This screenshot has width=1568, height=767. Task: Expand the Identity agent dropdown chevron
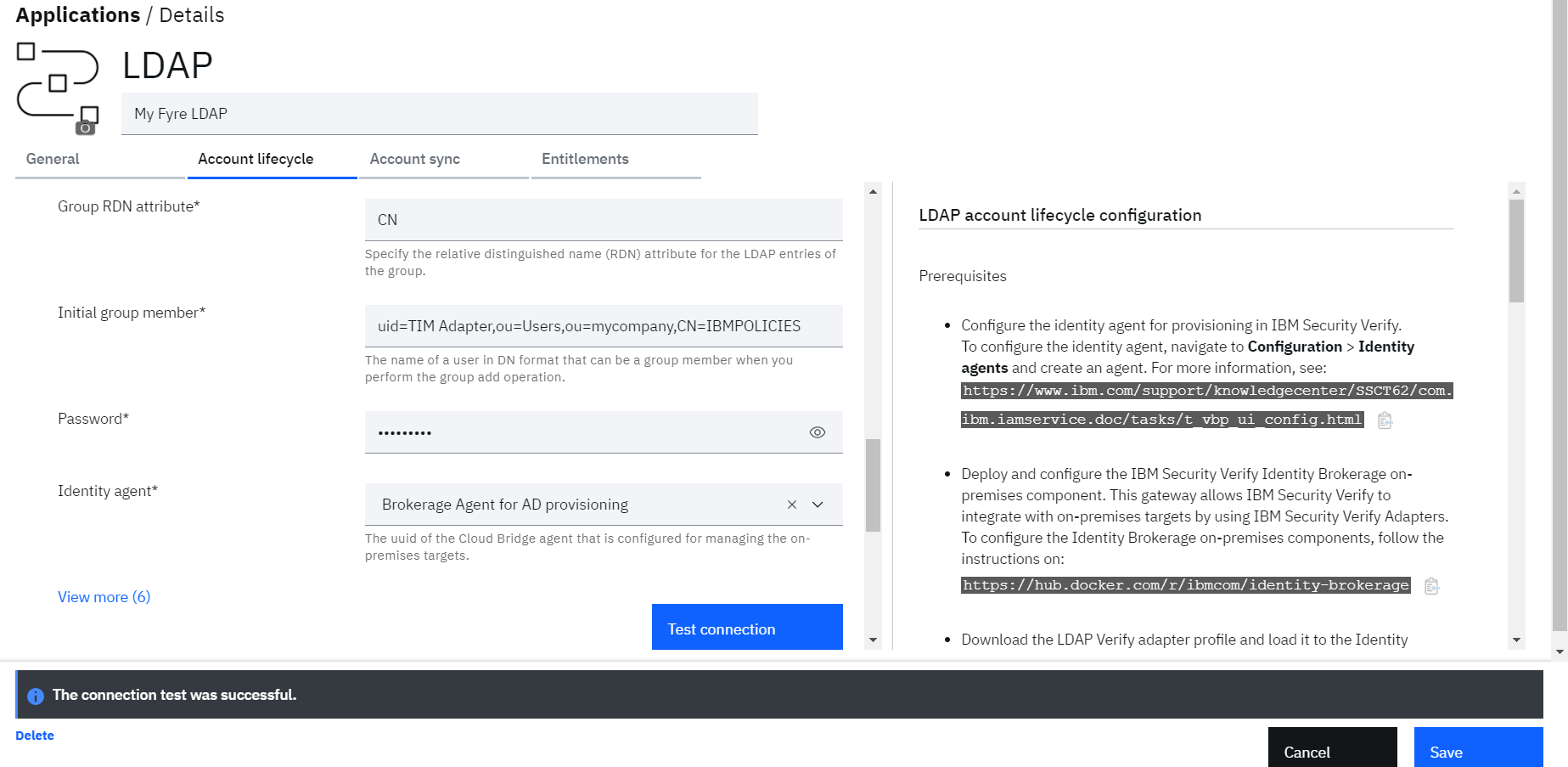818,505
